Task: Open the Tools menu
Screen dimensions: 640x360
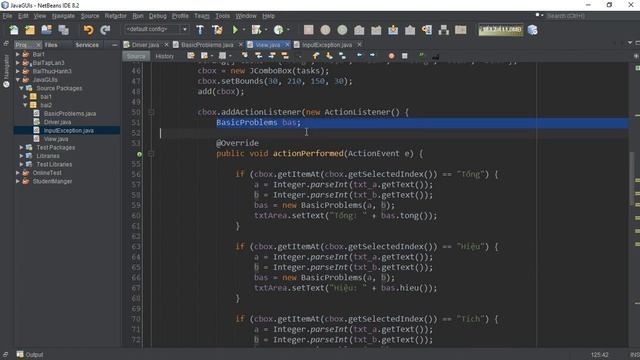Action: pos(222,16)
